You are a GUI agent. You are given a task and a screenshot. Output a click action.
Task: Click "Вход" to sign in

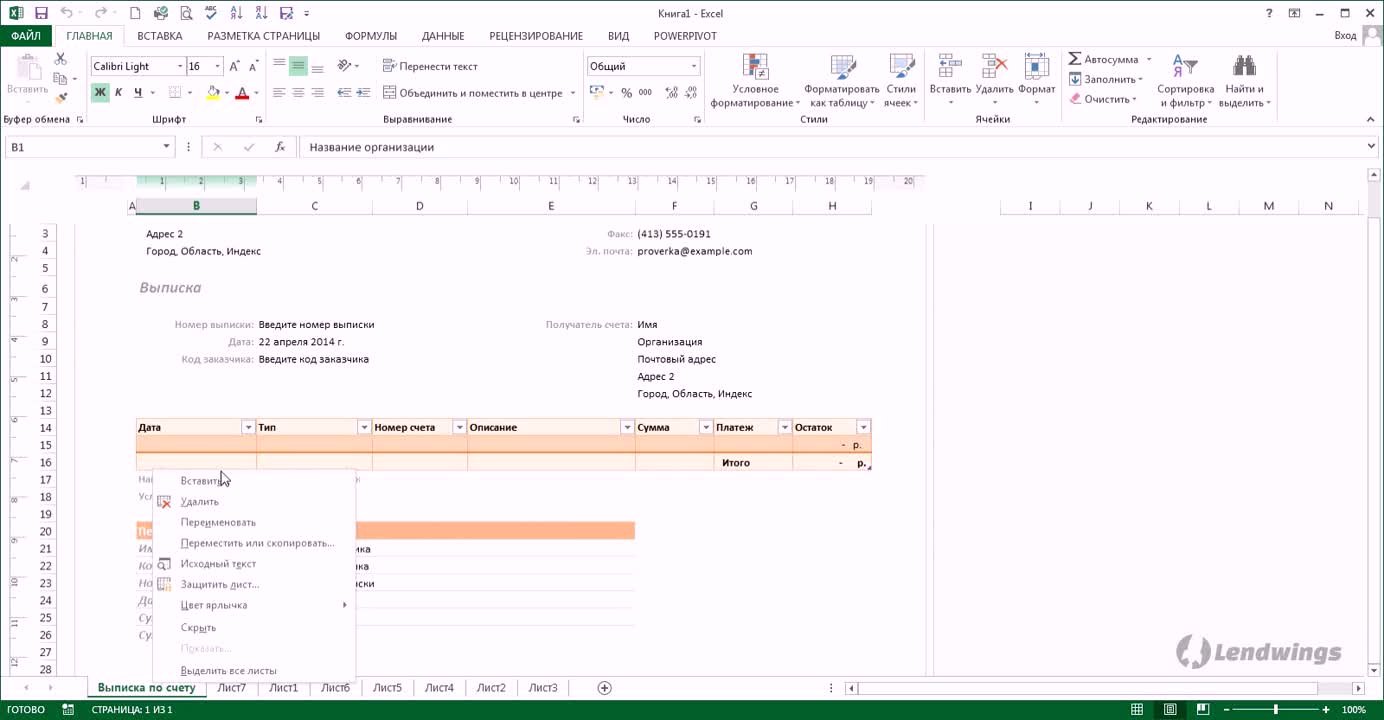pyautogui.click(x=1345, y=36)
